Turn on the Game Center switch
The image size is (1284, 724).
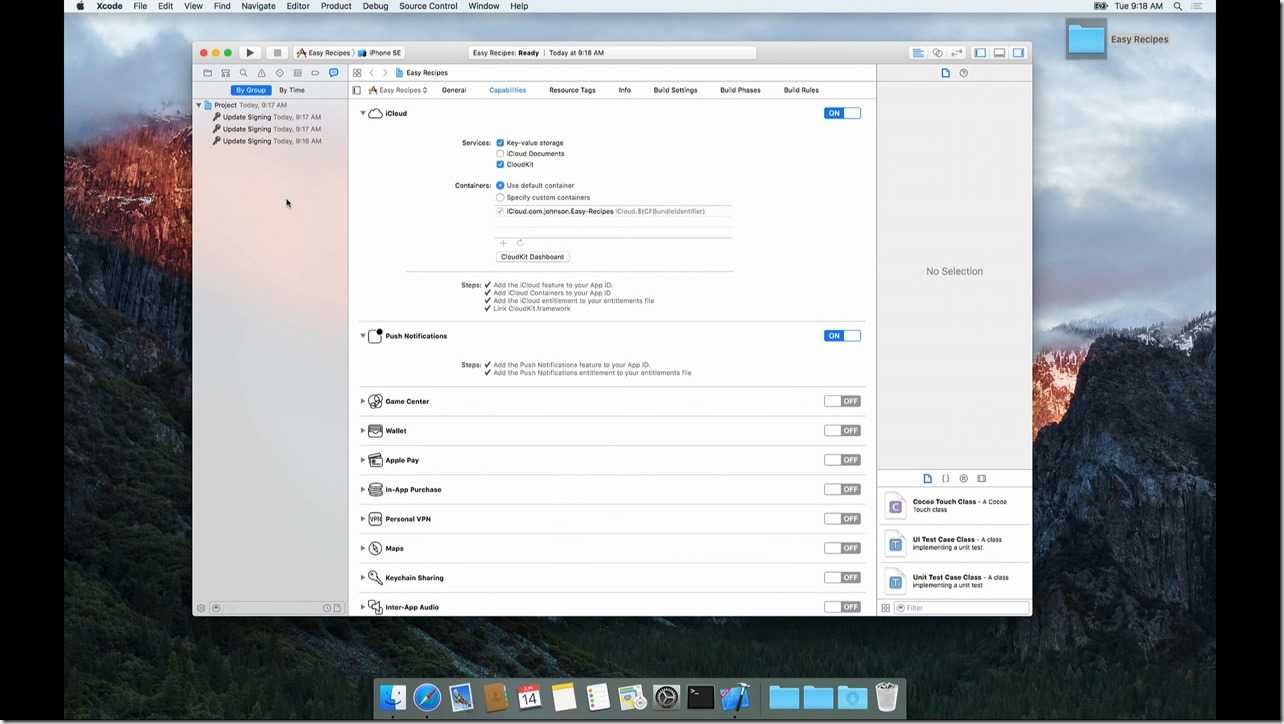[x=842, y=401]
